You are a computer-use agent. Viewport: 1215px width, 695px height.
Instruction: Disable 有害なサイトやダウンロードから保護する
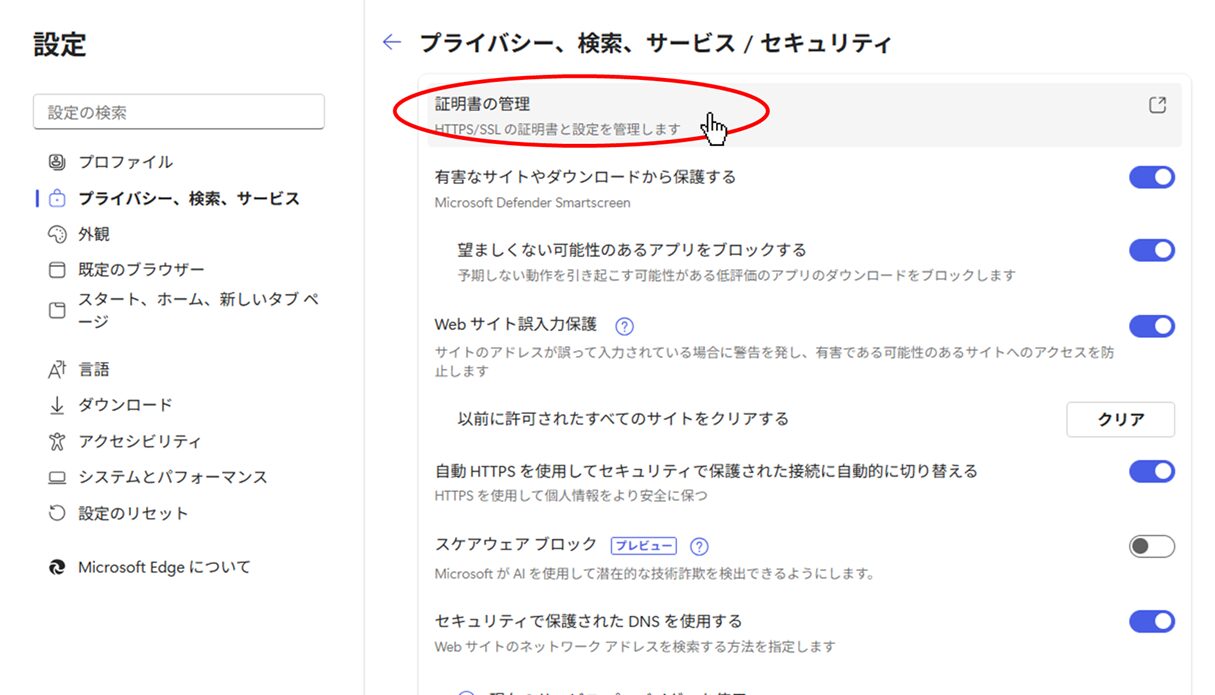(1151, 177)
